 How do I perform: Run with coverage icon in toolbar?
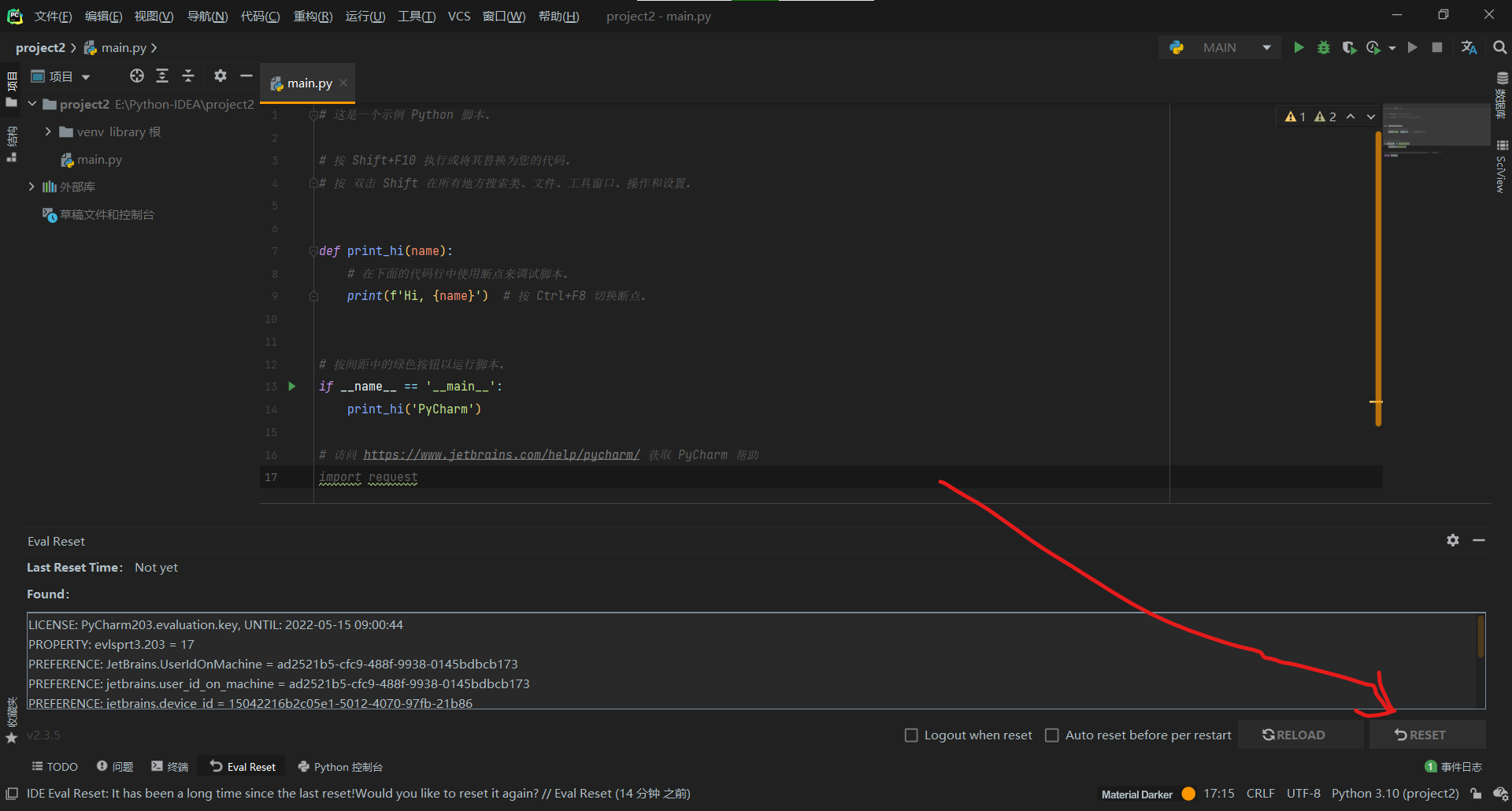[x=1349, y=48]
